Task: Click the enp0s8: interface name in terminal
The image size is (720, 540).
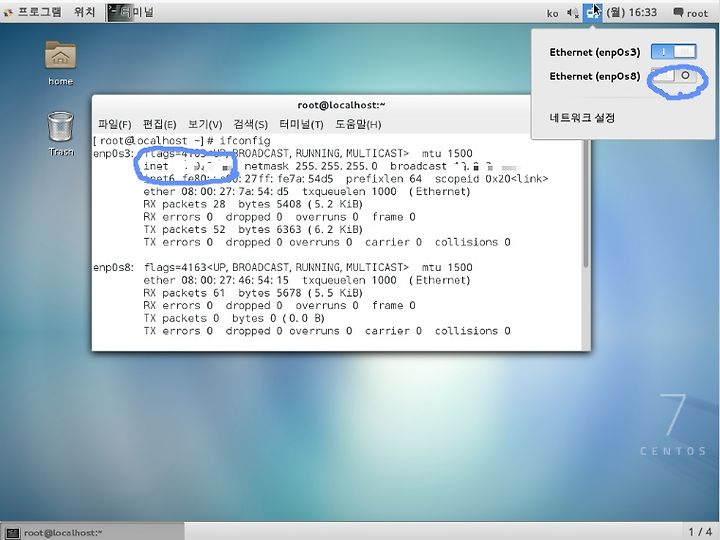Action: [113, 267]
